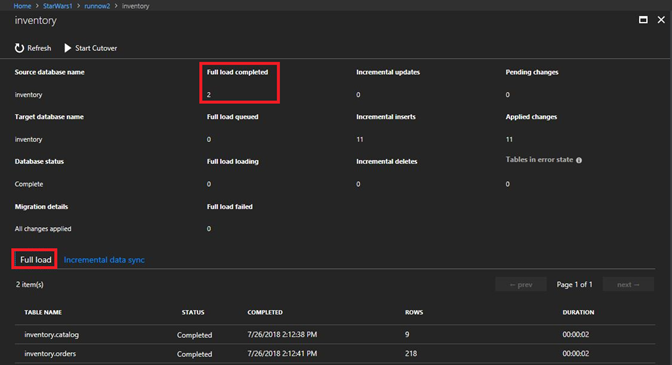Screen dimensions: 672x365
Task: Switch to Incremental data sync tab
Action: coord(104,260)
